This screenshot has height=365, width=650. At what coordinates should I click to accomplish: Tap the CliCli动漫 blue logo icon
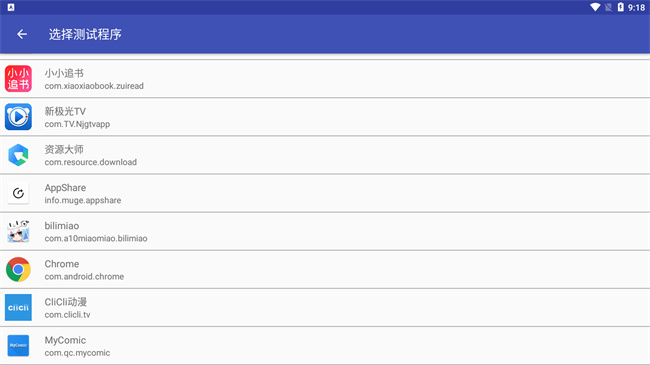pyautogui.click(x=18, y=307)
